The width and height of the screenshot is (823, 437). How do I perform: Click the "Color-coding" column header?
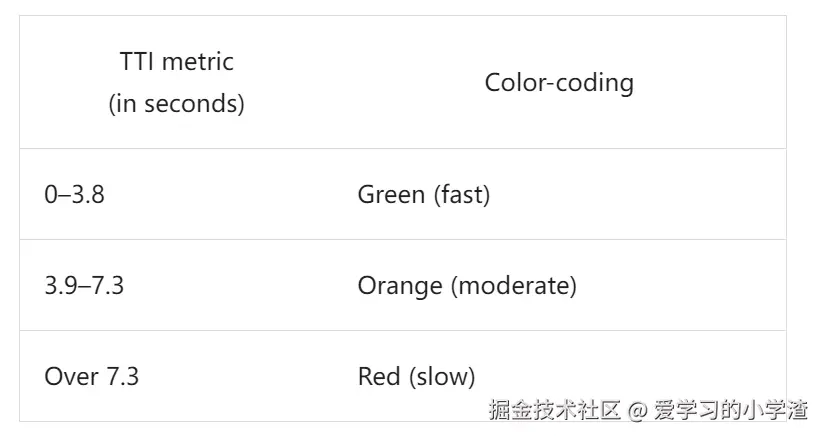(x=559, y=82)
